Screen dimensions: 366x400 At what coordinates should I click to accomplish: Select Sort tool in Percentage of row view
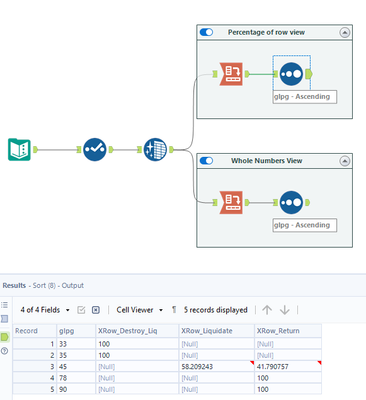tap(291, 74)
